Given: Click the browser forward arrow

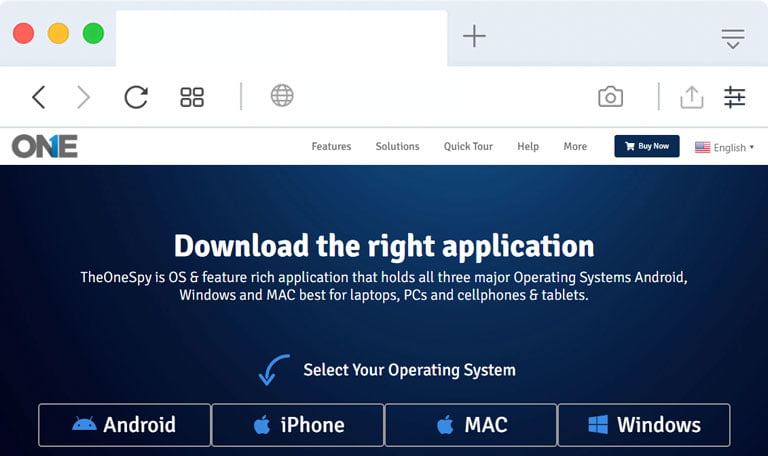Looking at the screenshot, I should [84, 96].
